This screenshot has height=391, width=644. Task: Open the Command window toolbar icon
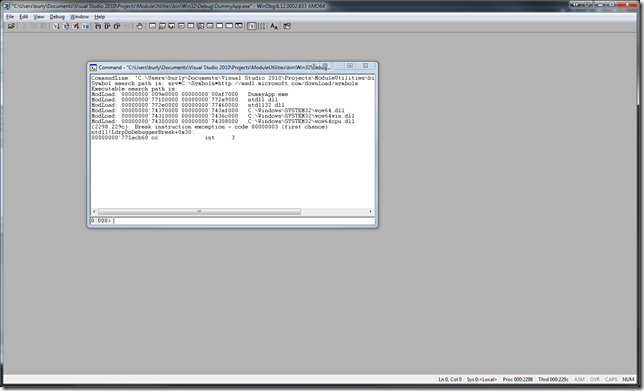pyautogui.click(x=152, y=26)
